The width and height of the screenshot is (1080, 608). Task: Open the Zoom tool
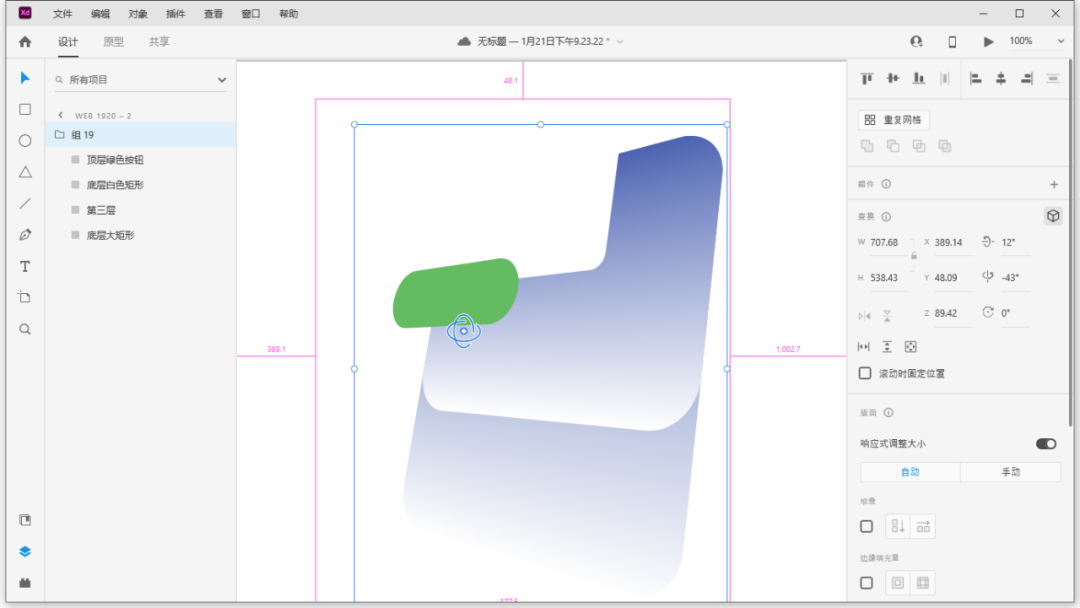click(x=25, y=329)
